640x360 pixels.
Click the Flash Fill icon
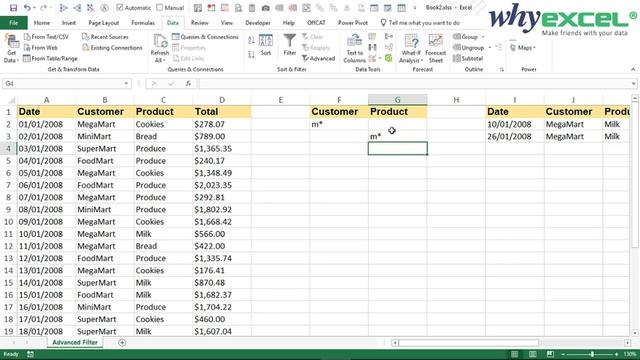(x=372, y=37)
